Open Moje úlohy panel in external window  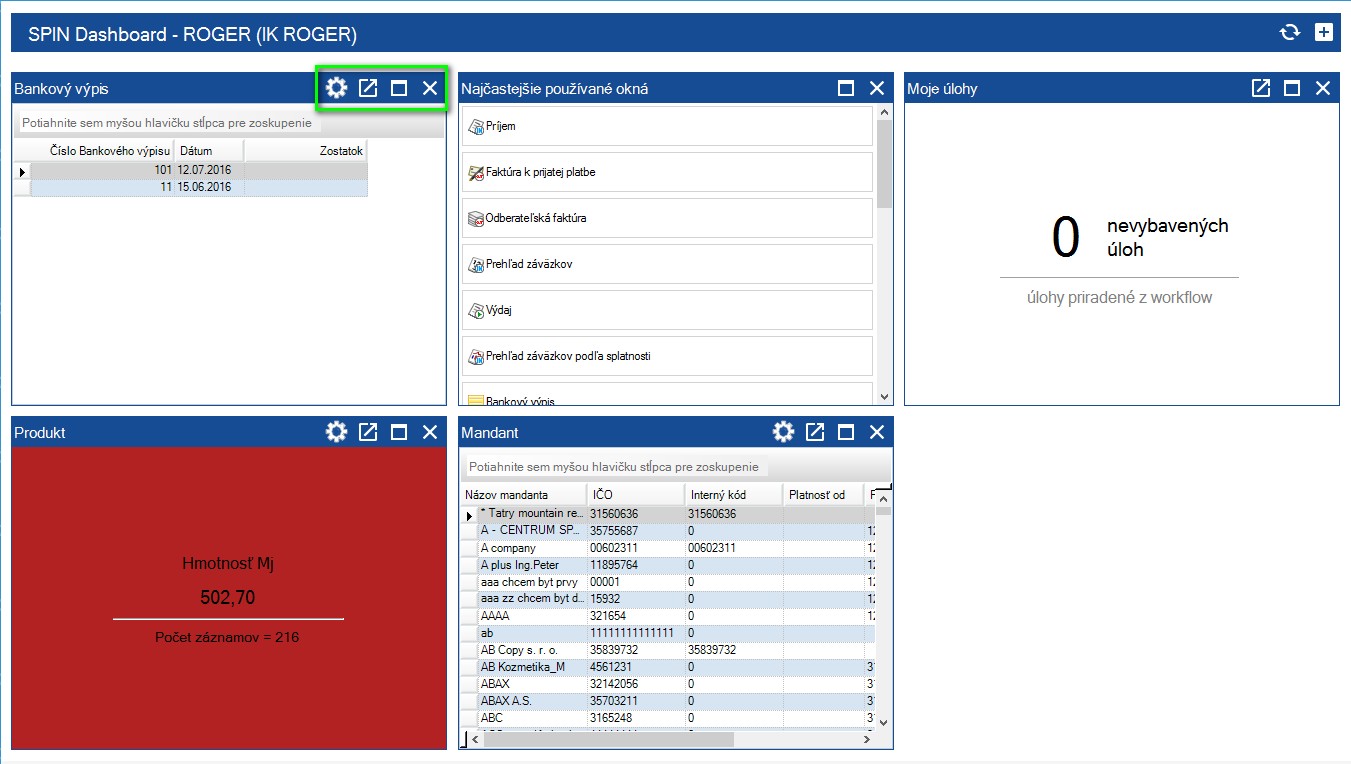coord(1261,88)
